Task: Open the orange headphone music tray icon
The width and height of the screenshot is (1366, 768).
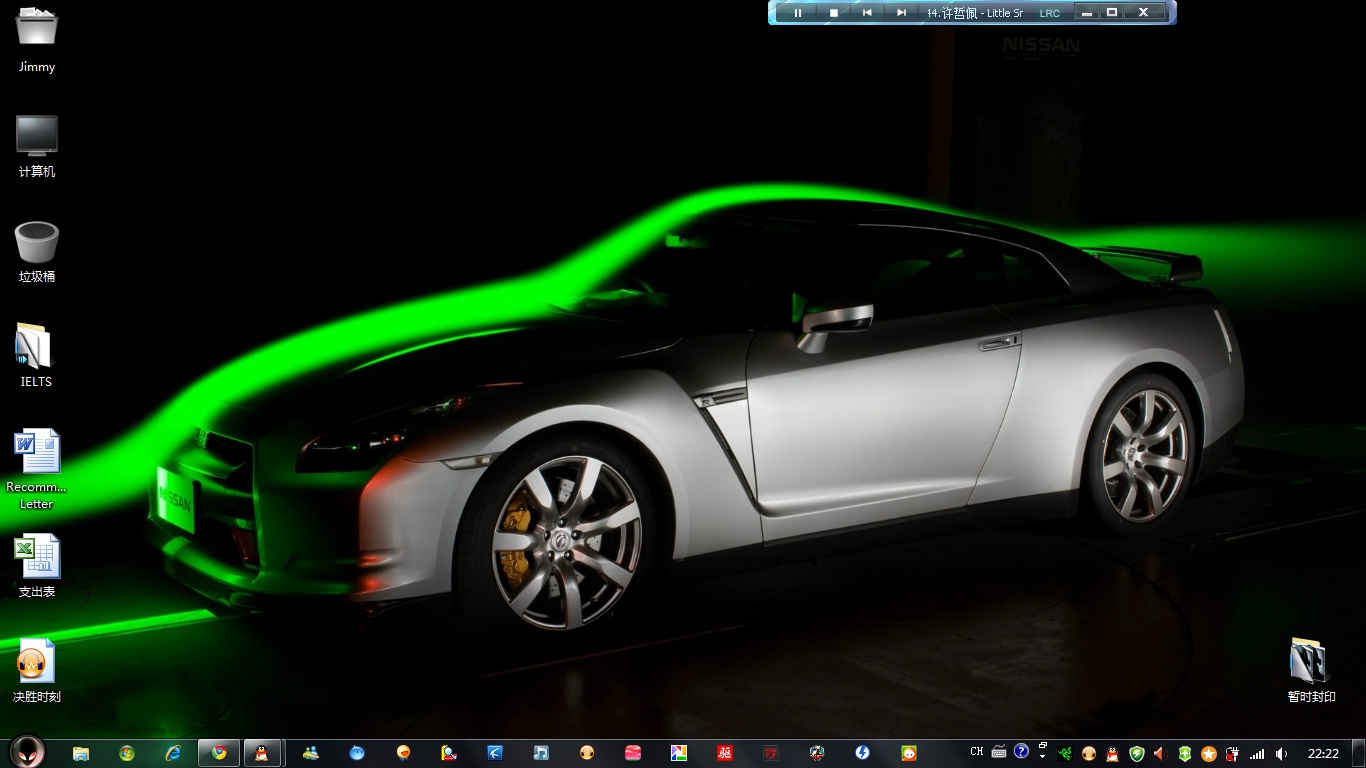Action: 1089,754
